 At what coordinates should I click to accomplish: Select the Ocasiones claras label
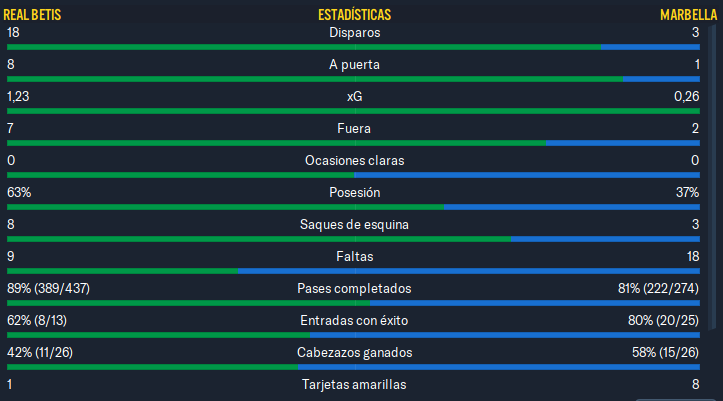(x=355, y=160)
